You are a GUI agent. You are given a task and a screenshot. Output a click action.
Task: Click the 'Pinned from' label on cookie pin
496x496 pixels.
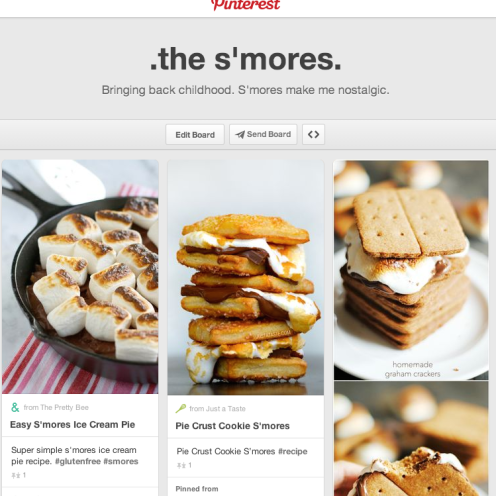click(197, 489)
